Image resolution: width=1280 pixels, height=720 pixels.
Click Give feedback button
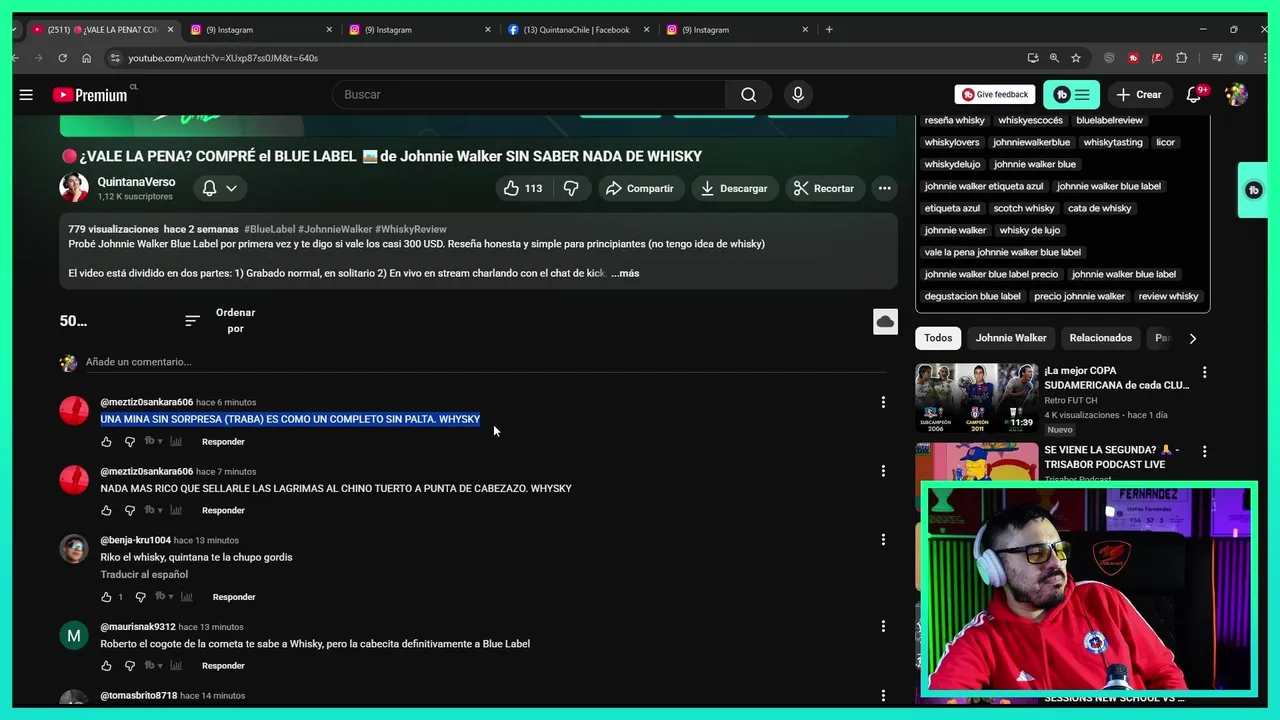tap(995, 95)
